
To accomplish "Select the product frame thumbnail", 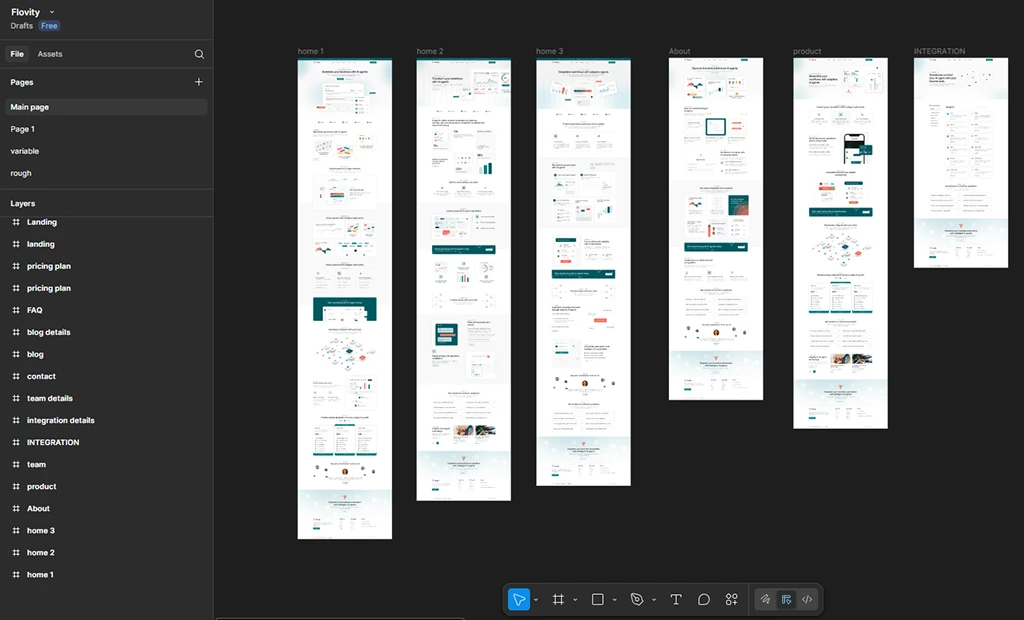I will pyautogui.click(x=840, y=243).
